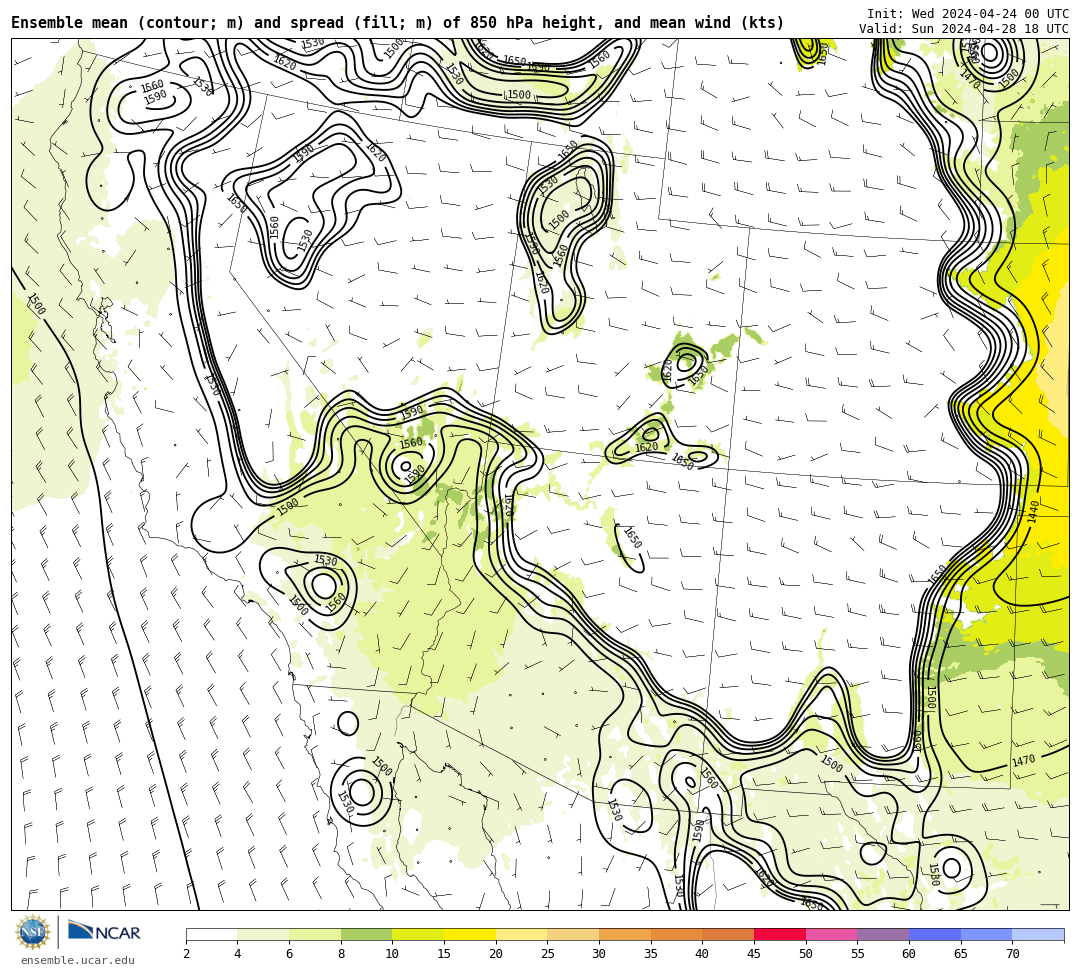Click the light green 6–8 colorbar segment
The image size is (1080, 973).
(315, 934)
